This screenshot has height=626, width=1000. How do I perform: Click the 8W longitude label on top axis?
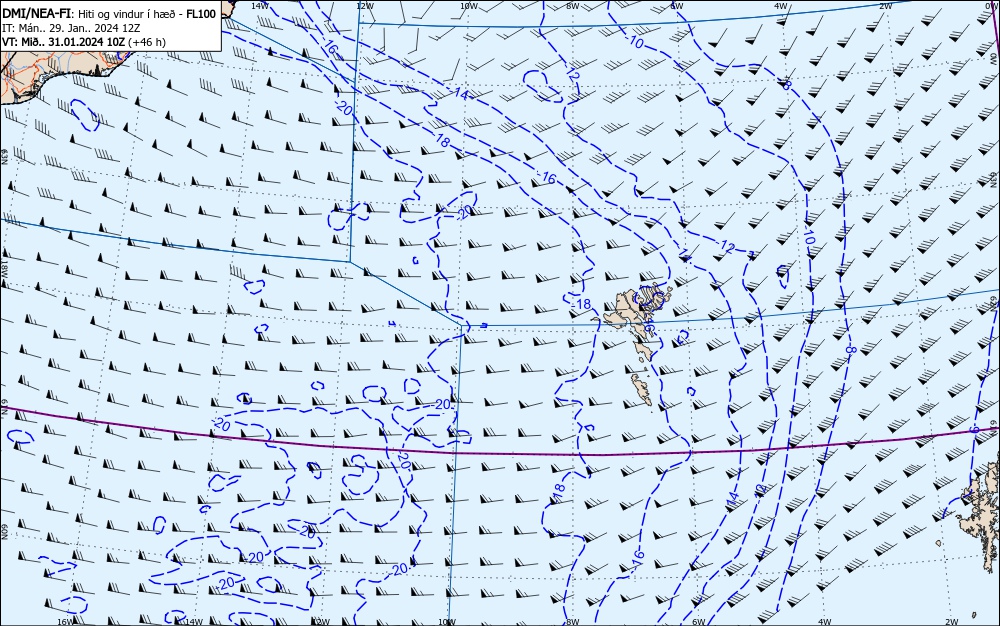pyautogui.click(x=573, y=6)
